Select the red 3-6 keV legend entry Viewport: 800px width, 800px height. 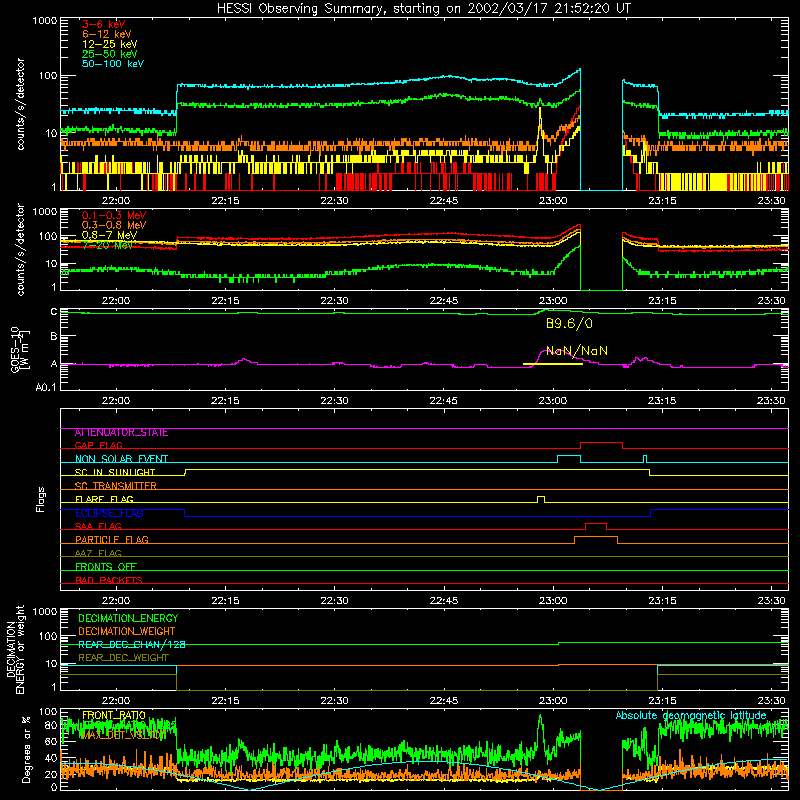pos(104,24)
